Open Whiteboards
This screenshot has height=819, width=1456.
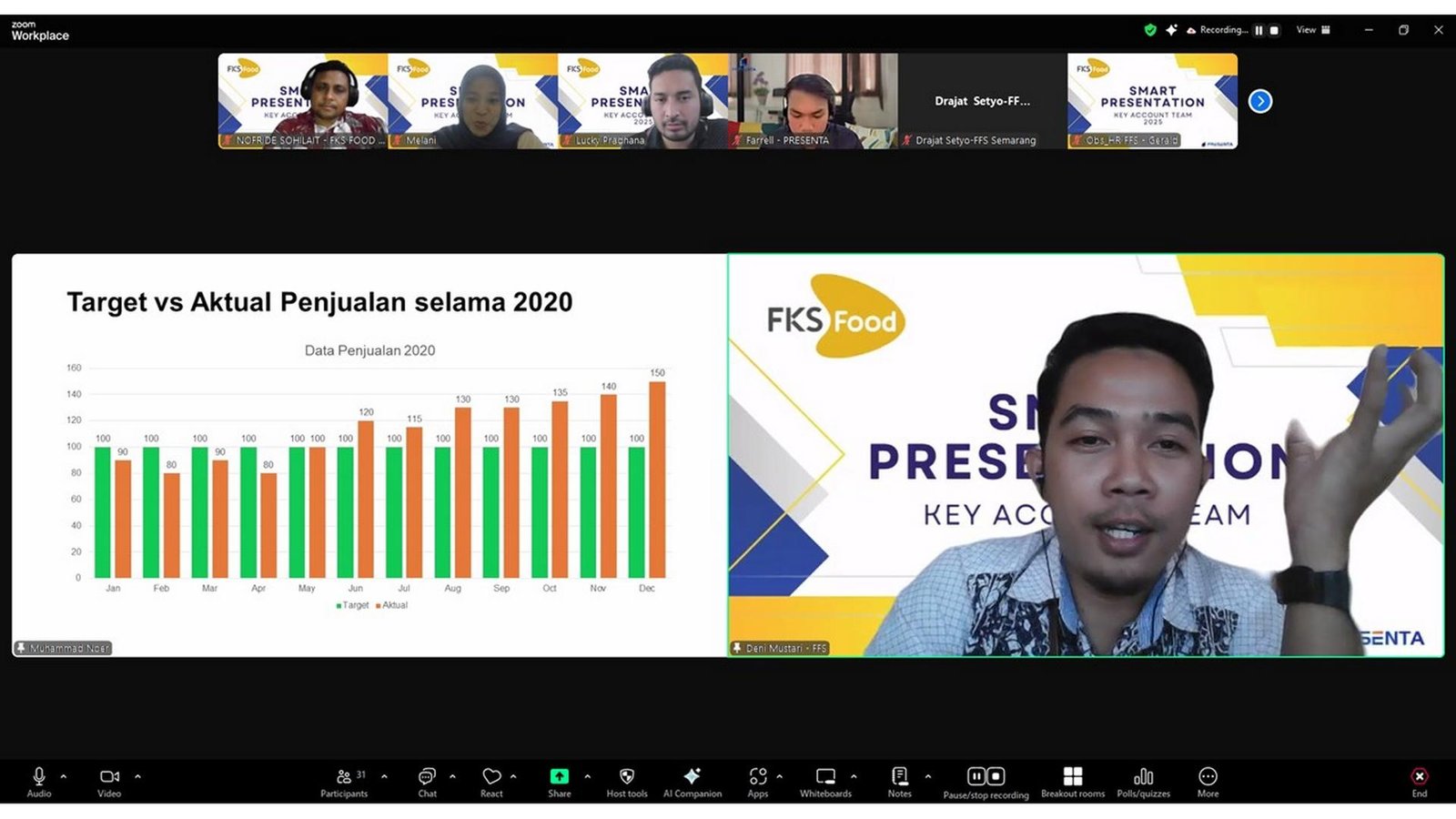(x=825, y=781)
